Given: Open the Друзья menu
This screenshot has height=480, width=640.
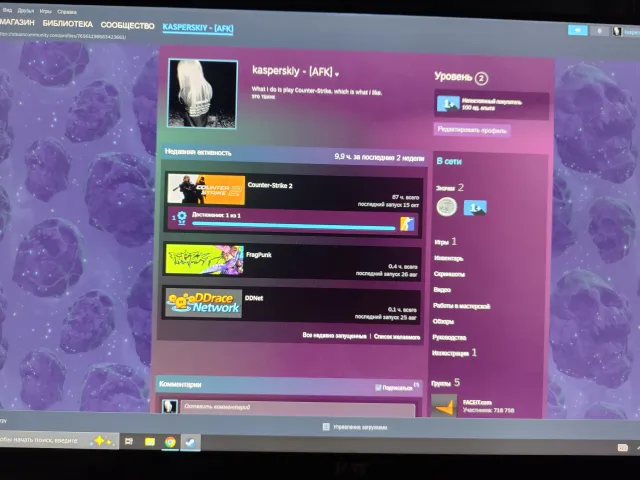Looking at the screenshot, I should click(x=25, y=11).
